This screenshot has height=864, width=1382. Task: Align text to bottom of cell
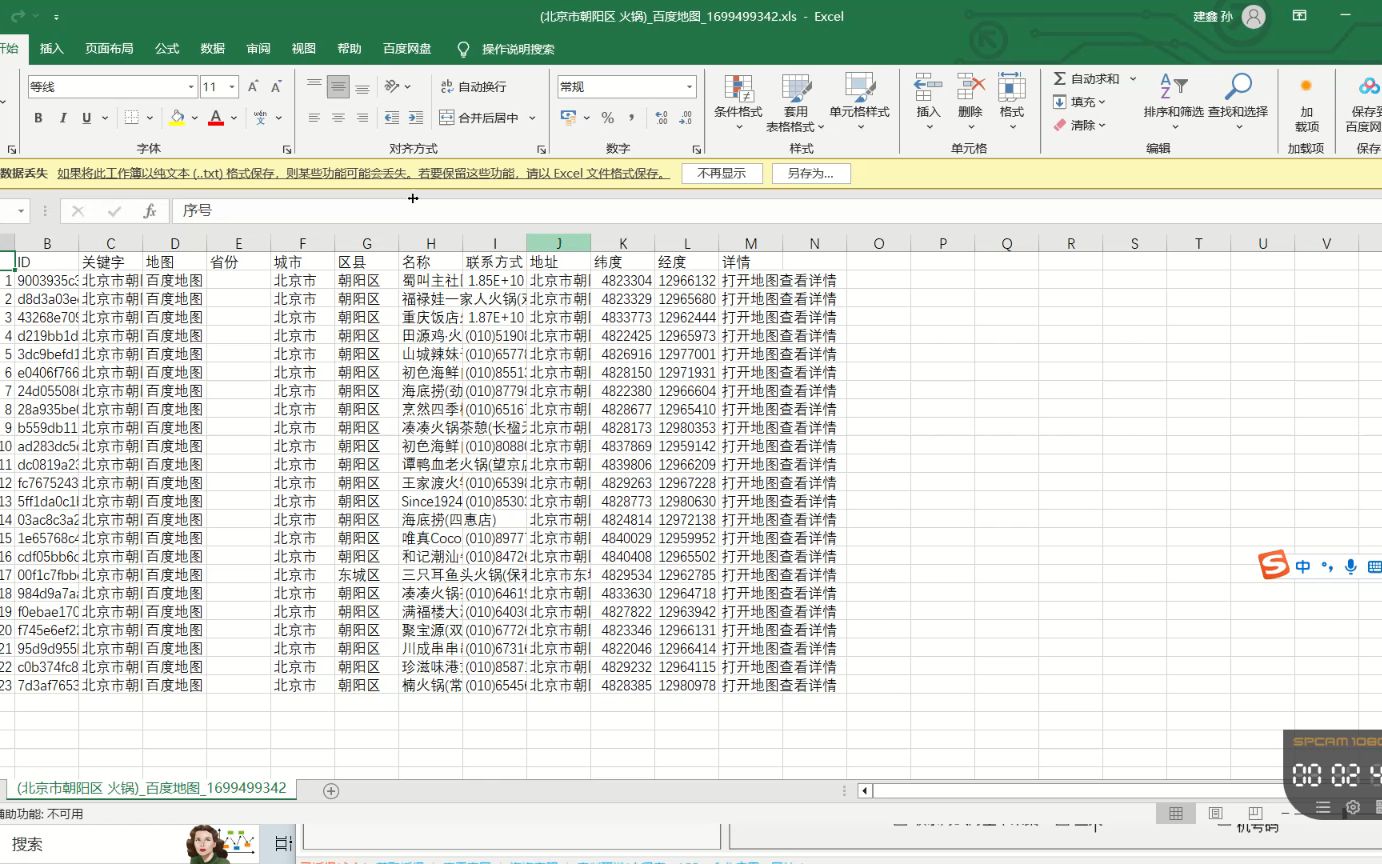pyautogui.click(x=363, y=87)
